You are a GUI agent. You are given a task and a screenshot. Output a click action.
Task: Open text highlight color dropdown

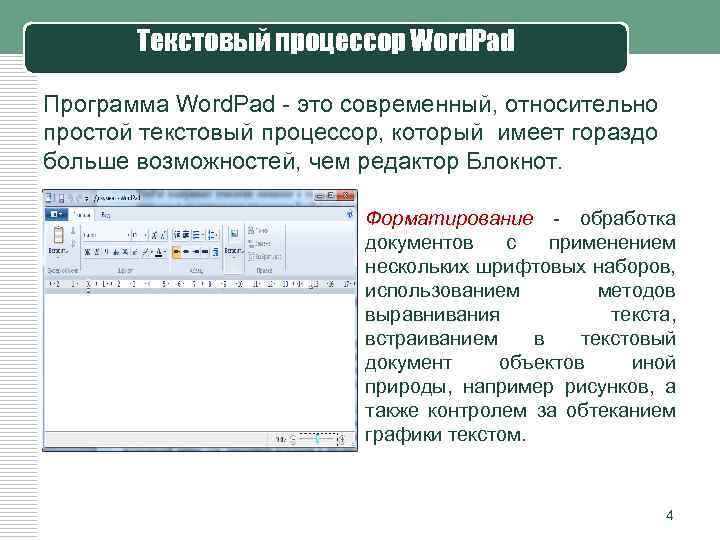coord(147,252)
